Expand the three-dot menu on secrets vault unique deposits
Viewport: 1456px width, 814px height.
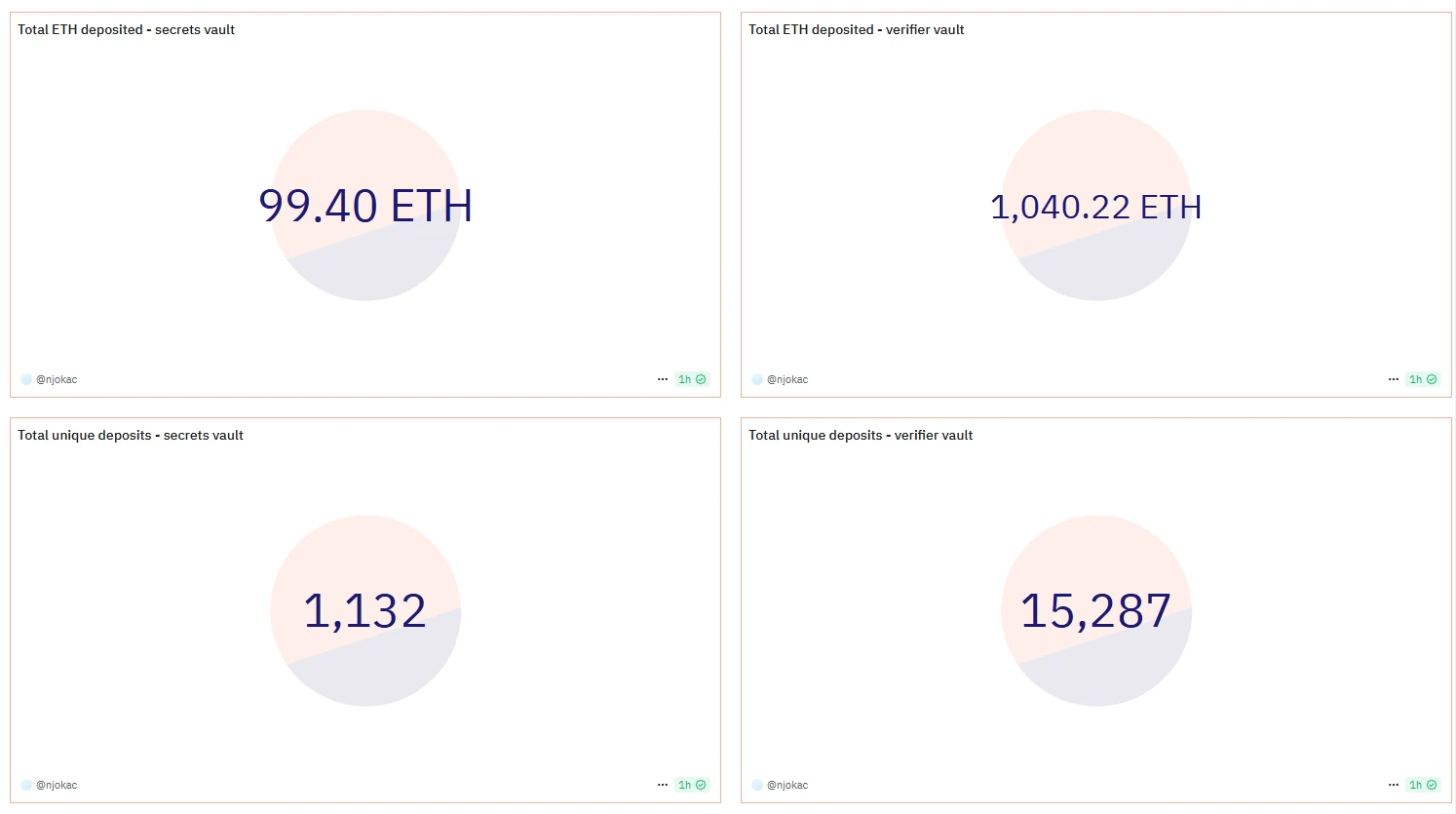pyautogui.click(x=663, y=785)
